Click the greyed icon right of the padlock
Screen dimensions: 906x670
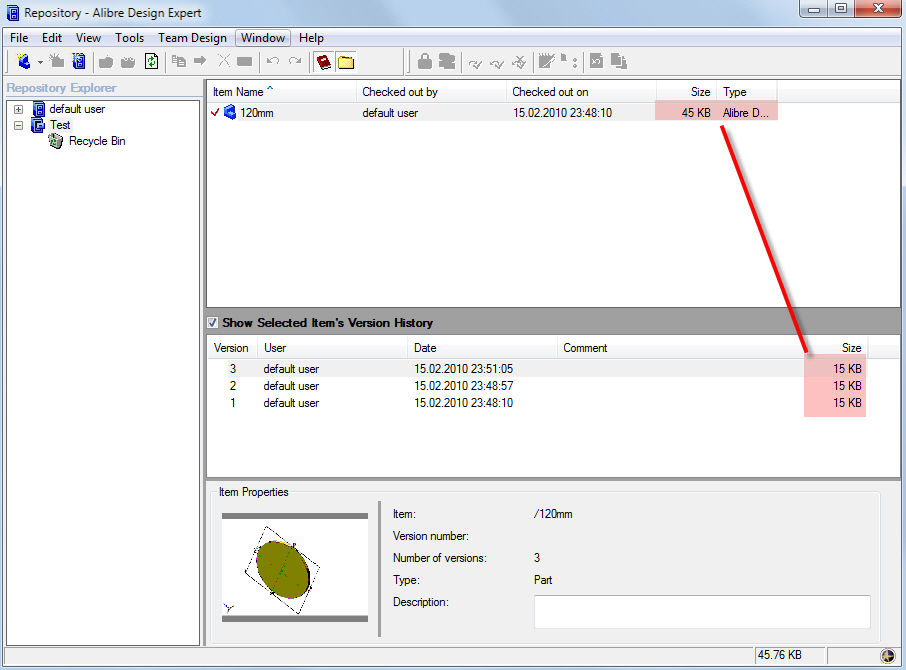[447, 61]
